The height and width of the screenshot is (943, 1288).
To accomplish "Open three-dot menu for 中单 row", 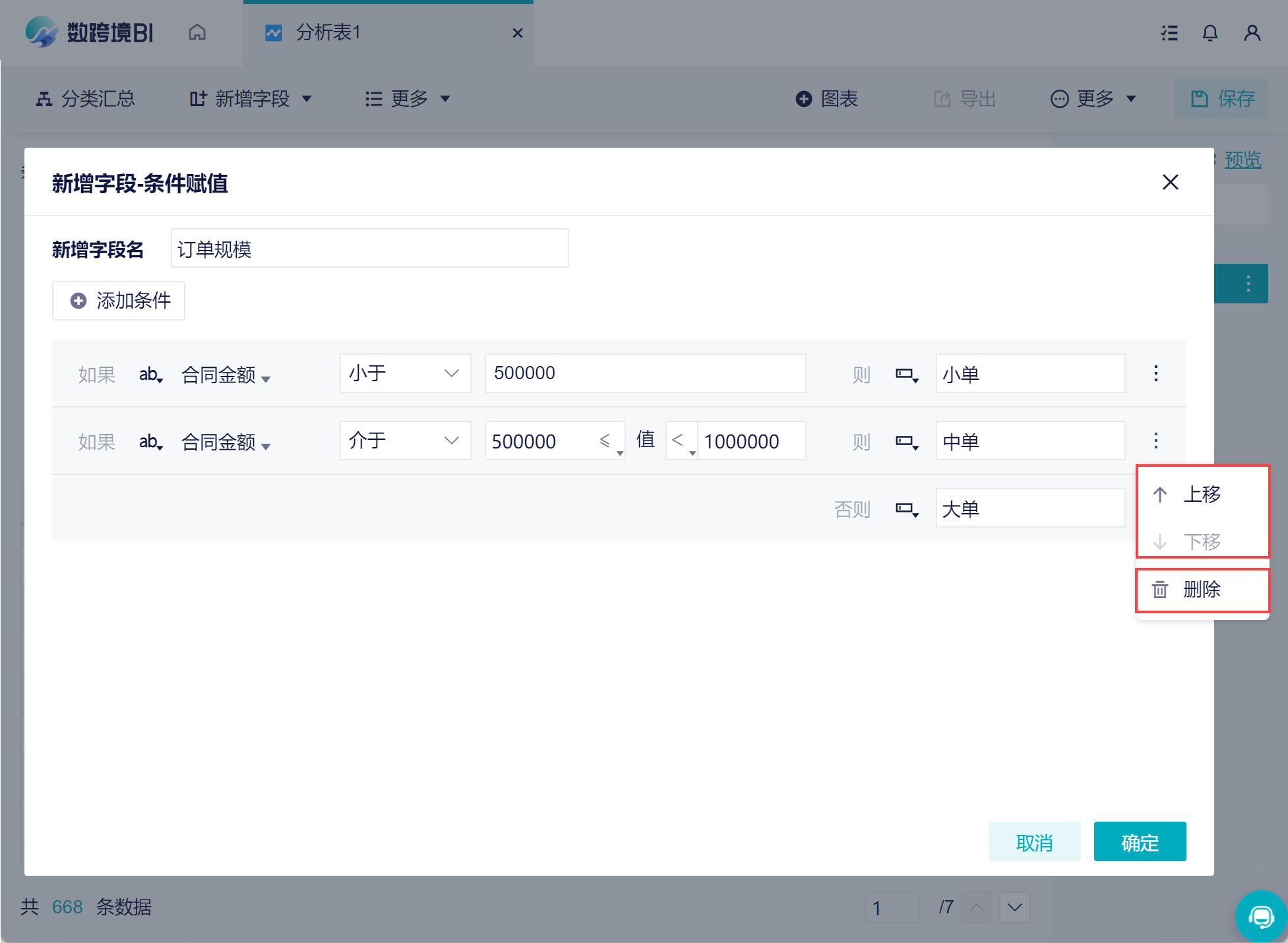I will point(1155,441).
